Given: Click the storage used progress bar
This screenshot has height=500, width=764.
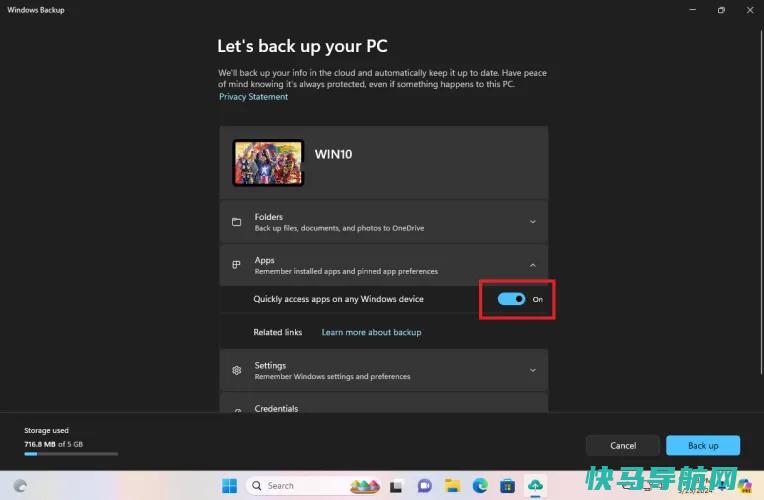Looking at the screenshot, I should [71, 454].
